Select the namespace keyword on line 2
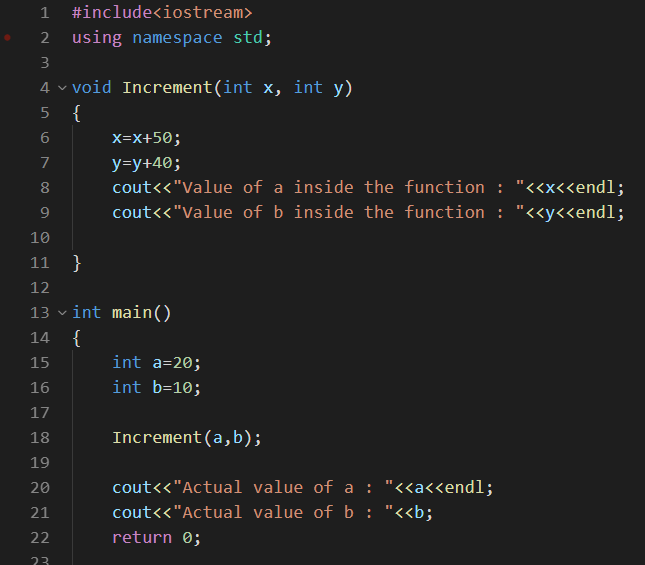 [177, 38]
